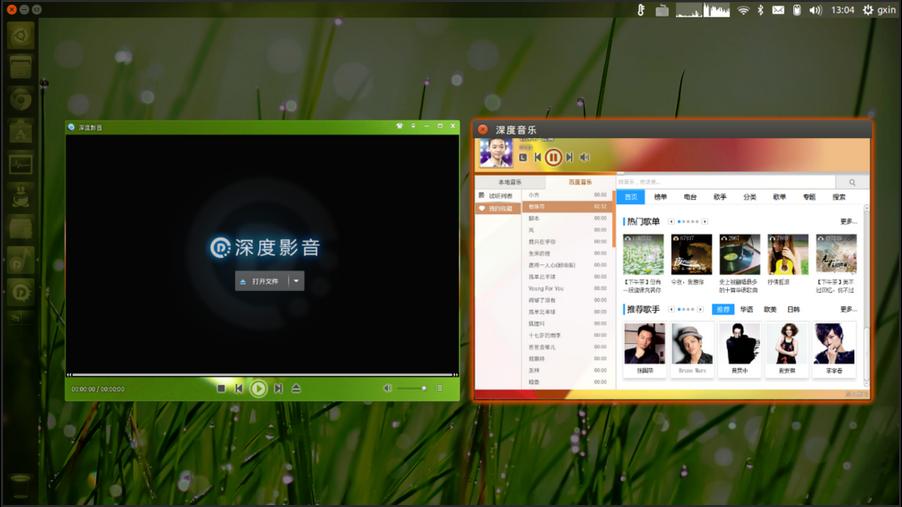The image size is (902, 507).
Task: Click right arrow next to 热门歌单
Action: (705, 222)
